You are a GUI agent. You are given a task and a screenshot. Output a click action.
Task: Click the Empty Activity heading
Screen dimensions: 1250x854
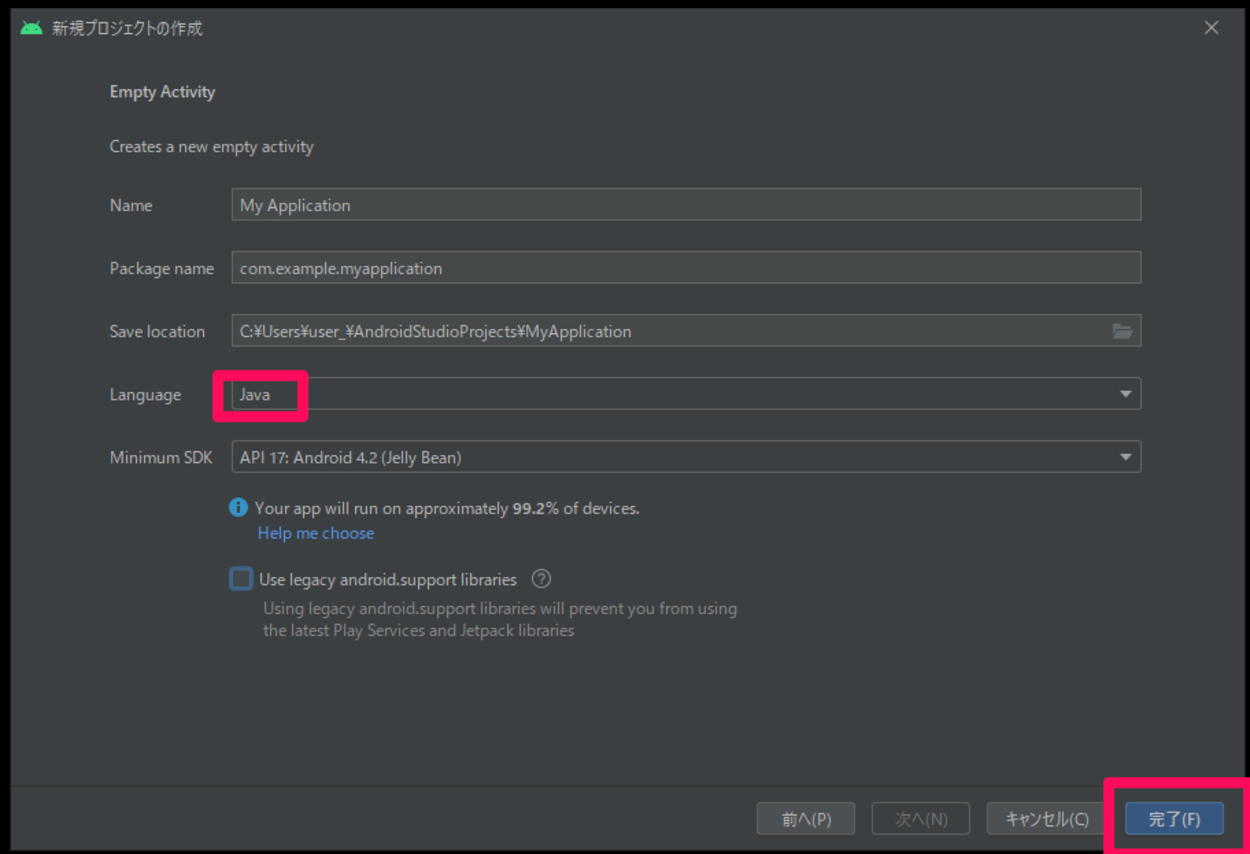(x=162, y=92)
